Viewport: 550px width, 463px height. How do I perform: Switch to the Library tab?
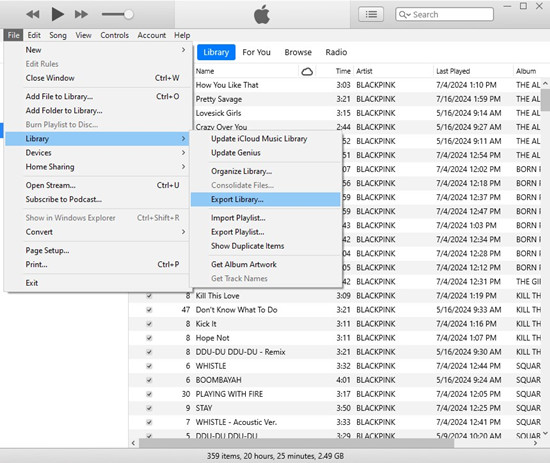tap(216, 52)
